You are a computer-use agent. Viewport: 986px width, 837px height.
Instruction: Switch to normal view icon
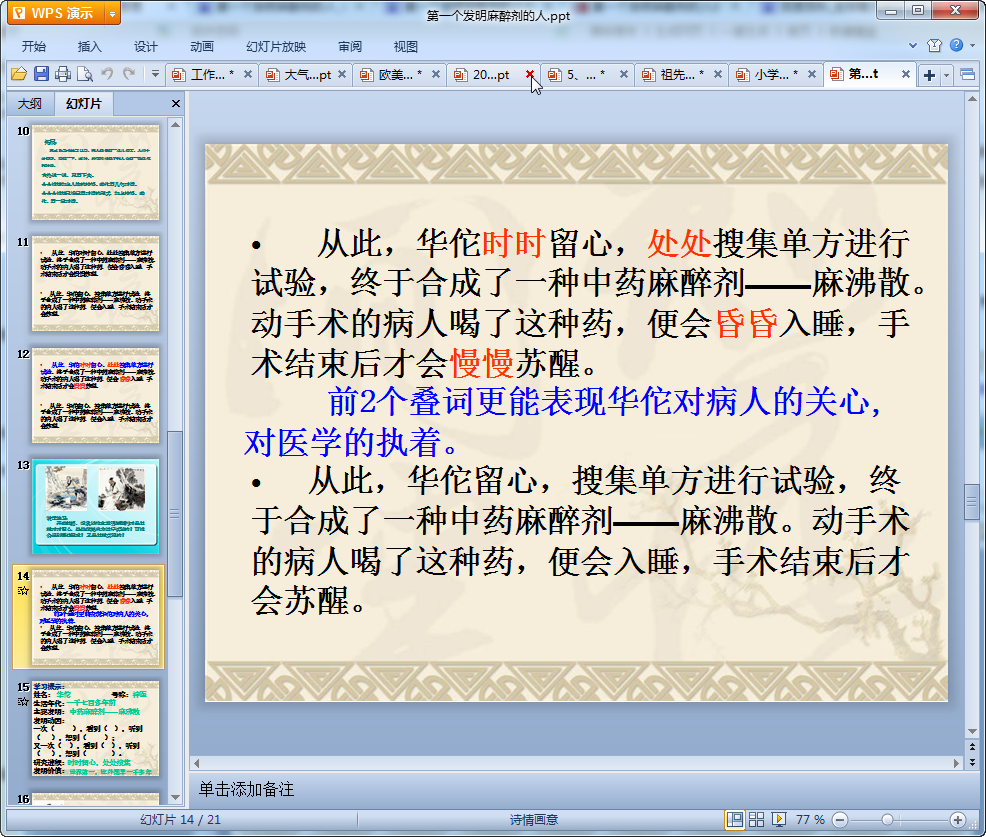pyautogui.click(x=734, y=819)
